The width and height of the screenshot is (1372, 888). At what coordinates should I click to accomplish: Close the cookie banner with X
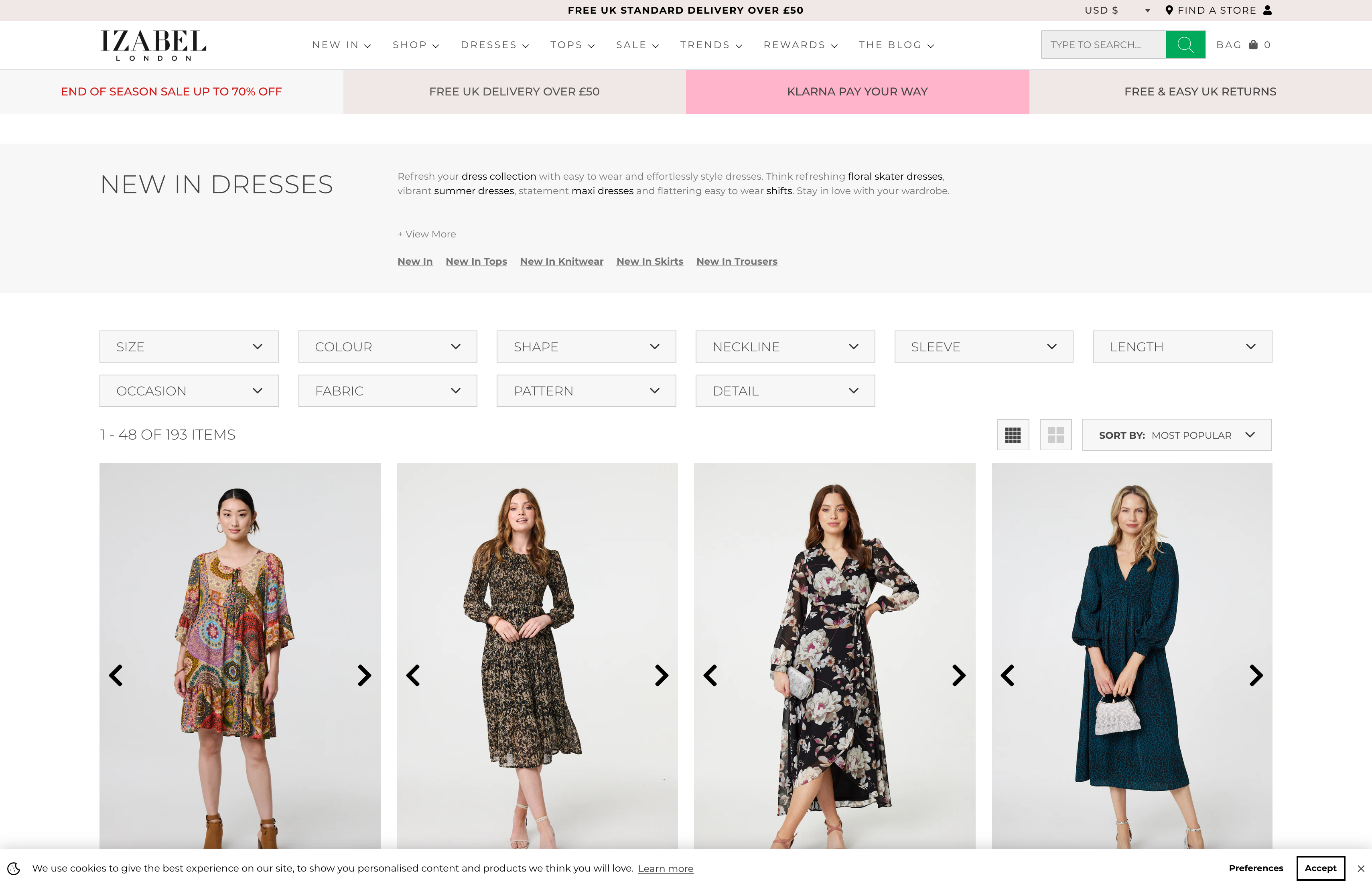tap(1360, 868)
